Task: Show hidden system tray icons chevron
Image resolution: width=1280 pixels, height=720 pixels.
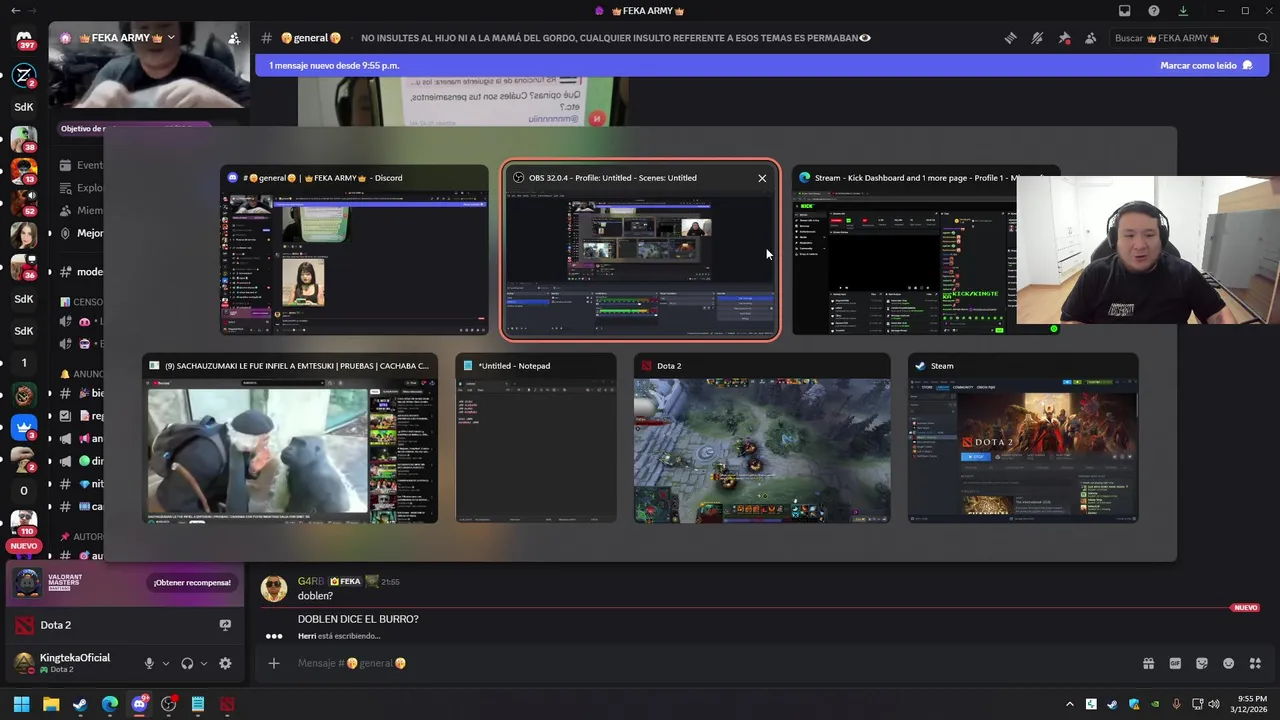Action: click(1070, 704)
